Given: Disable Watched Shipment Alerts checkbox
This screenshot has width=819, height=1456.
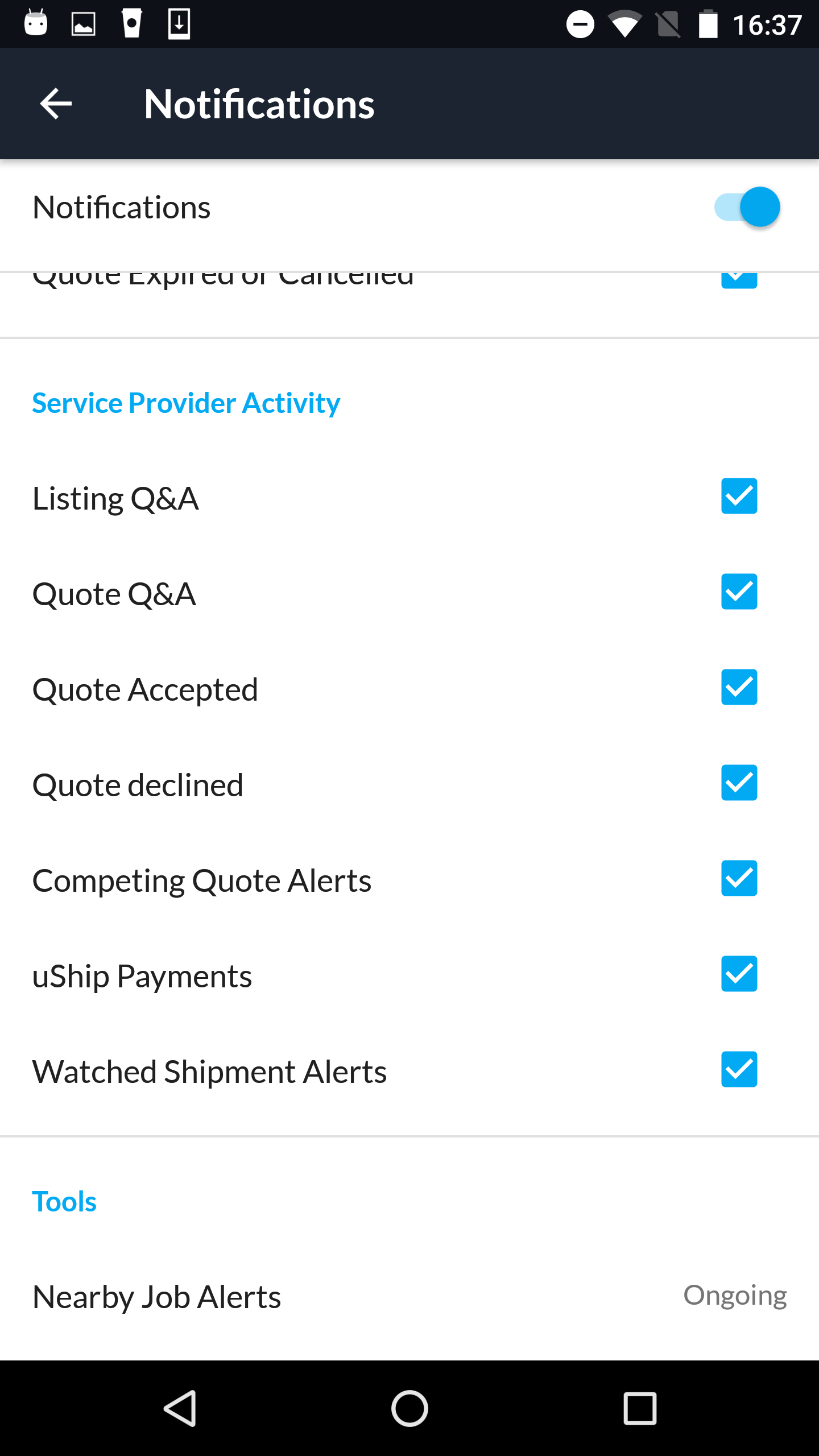Looking at the screenshot, I should [x=739, y=1069].
